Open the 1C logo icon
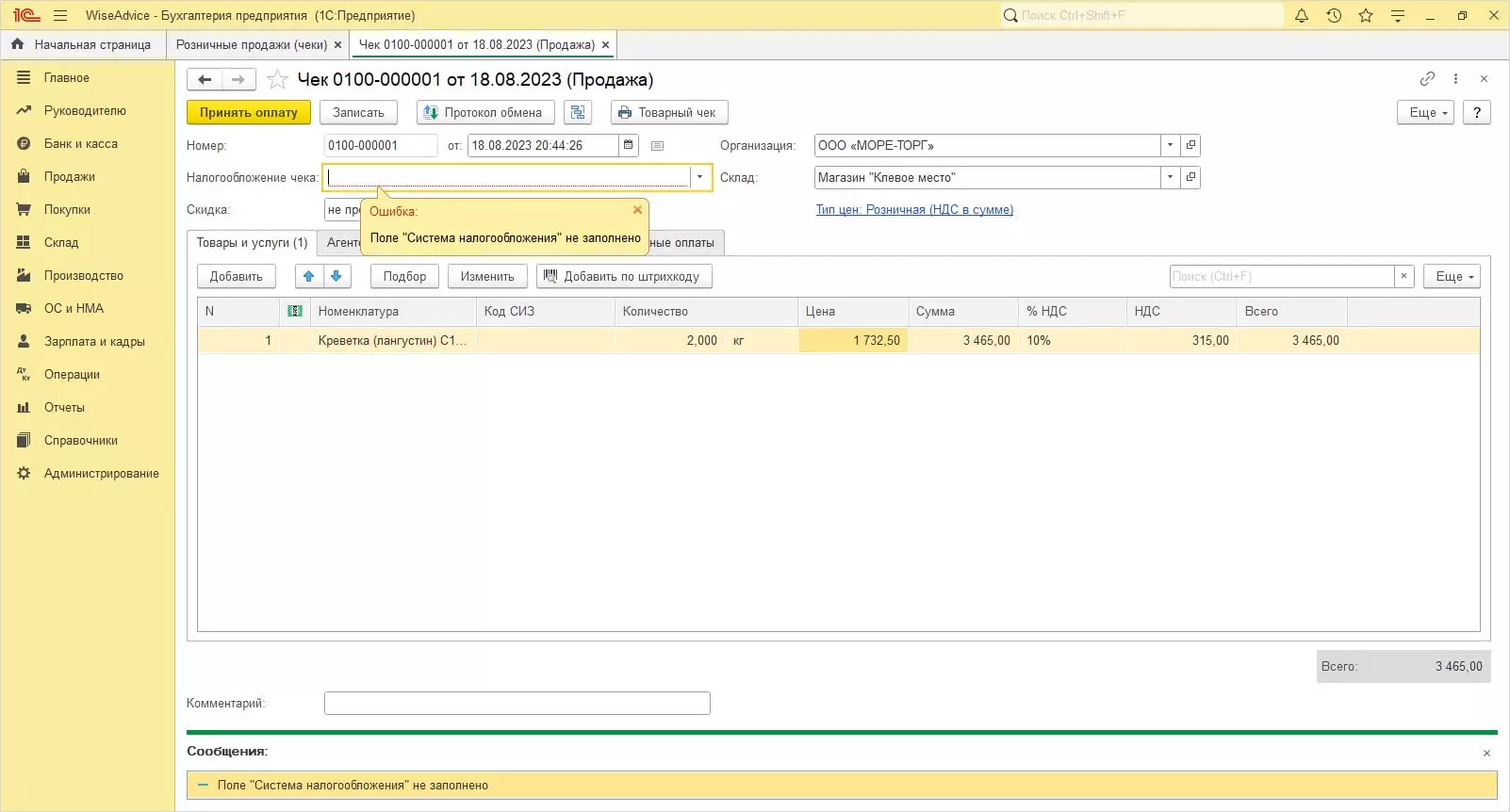 tap(26, 15)
